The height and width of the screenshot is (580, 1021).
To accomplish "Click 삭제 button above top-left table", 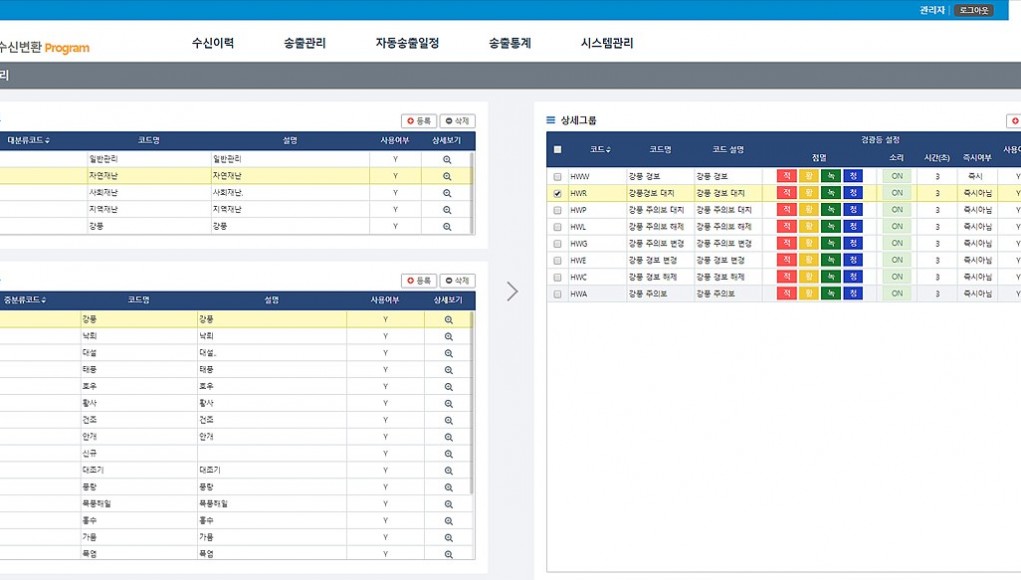I will coord(457,121).
